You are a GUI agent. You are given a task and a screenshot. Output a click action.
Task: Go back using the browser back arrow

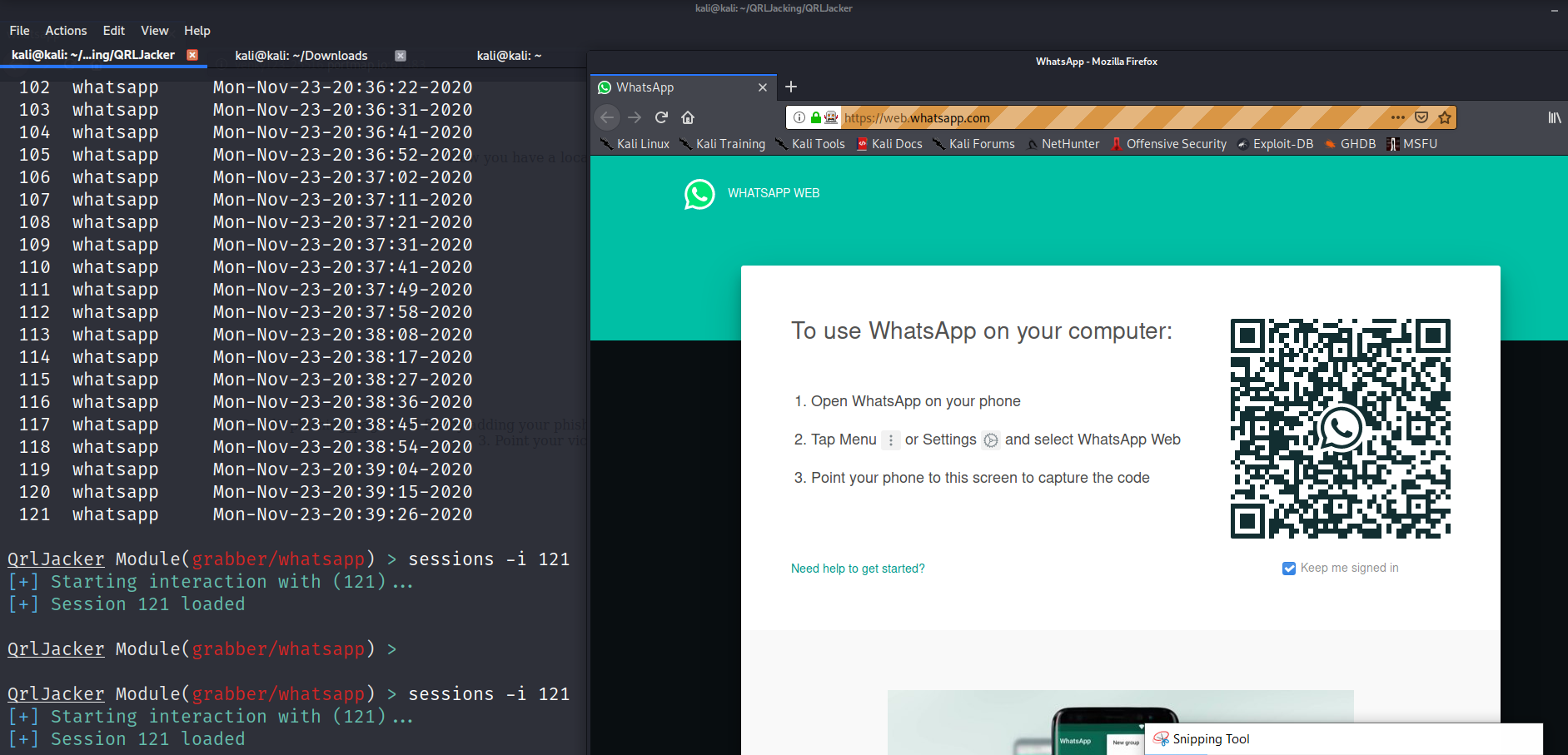(x=608, y=117)
